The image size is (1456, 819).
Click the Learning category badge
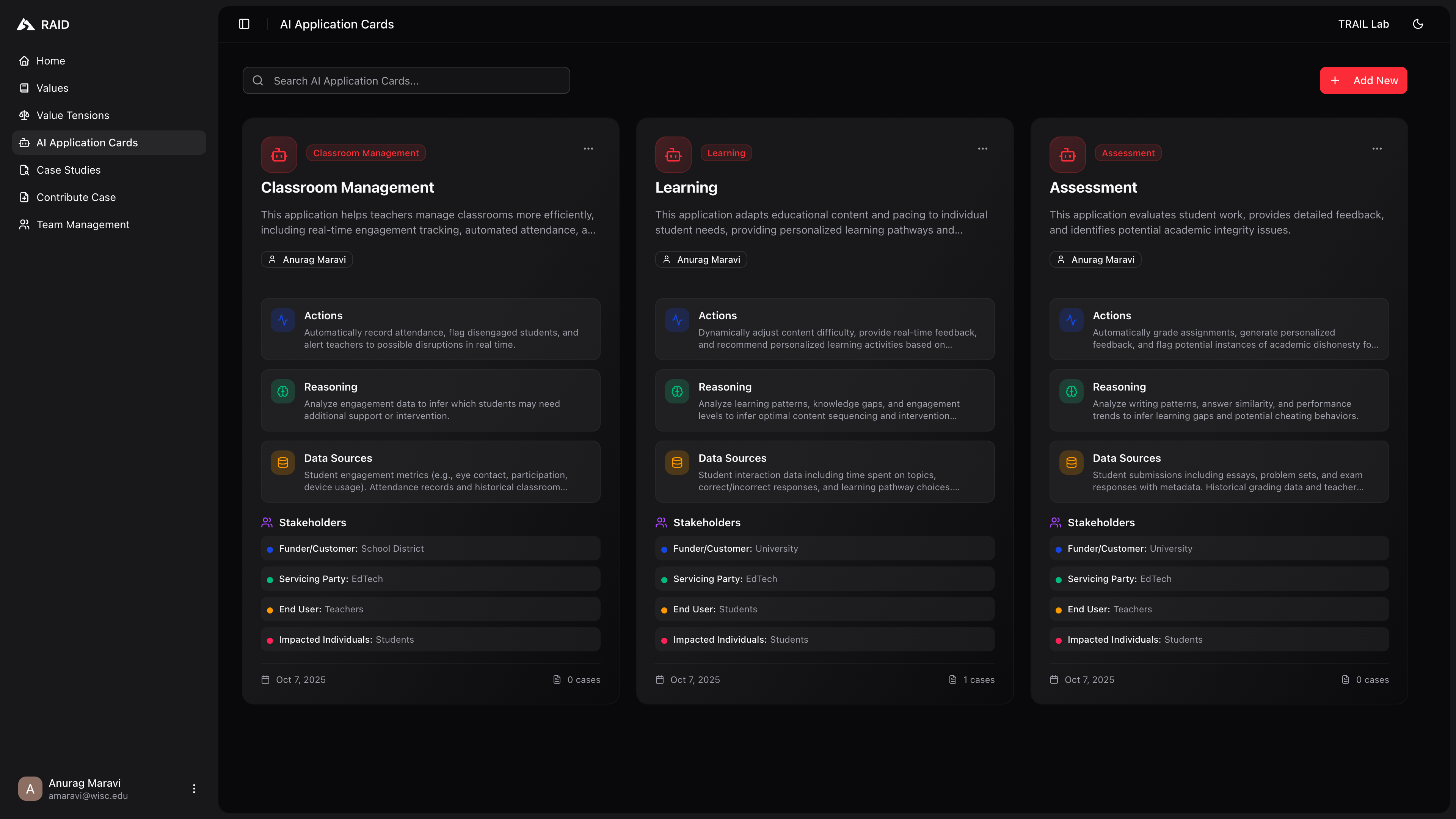tap(726, 152)
